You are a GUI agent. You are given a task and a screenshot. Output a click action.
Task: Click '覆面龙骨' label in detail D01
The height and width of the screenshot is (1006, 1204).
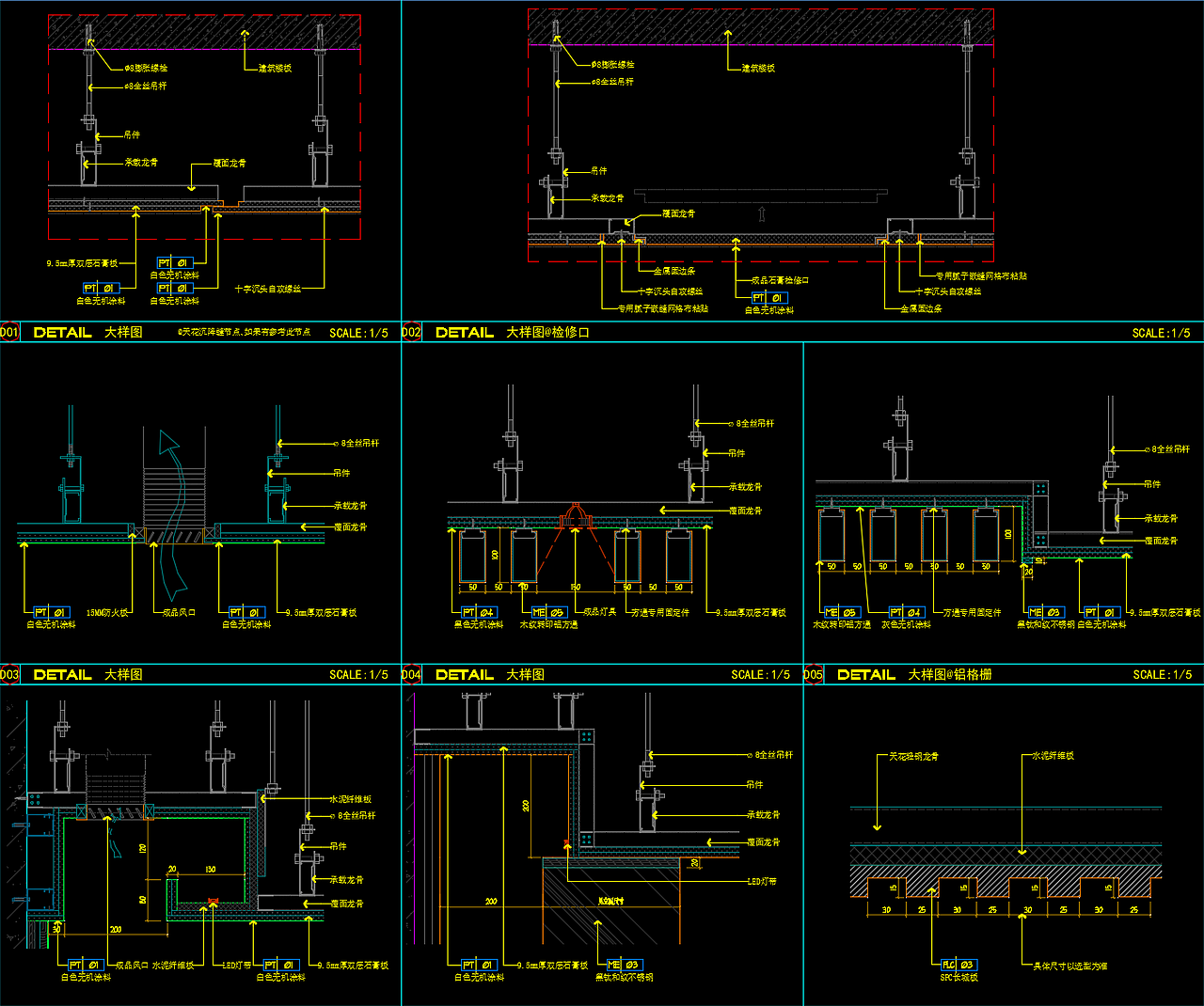point(230,163)
